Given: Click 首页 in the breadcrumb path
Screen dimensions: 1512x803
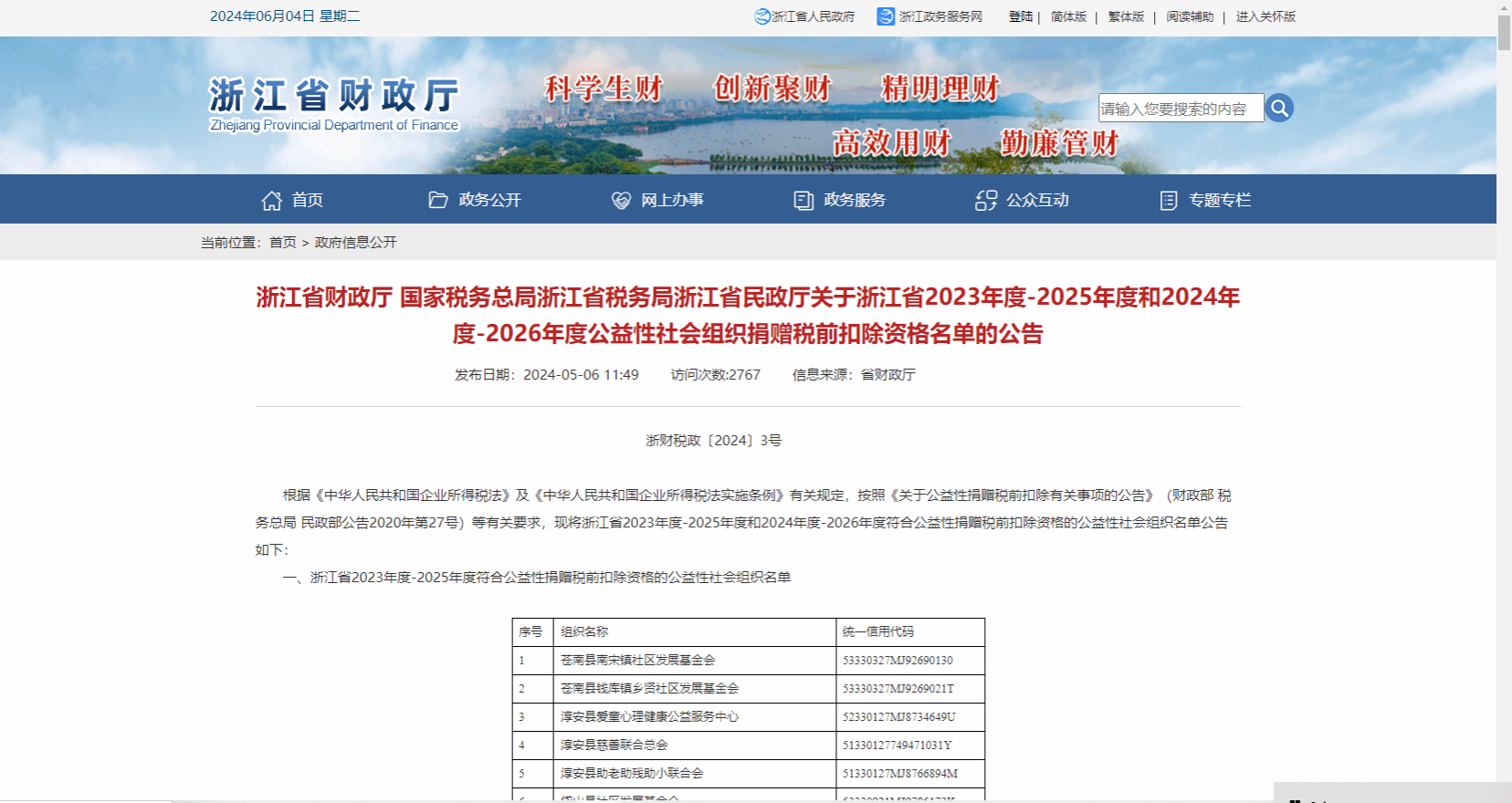Looking at the screenshot, I should (283, 243).
